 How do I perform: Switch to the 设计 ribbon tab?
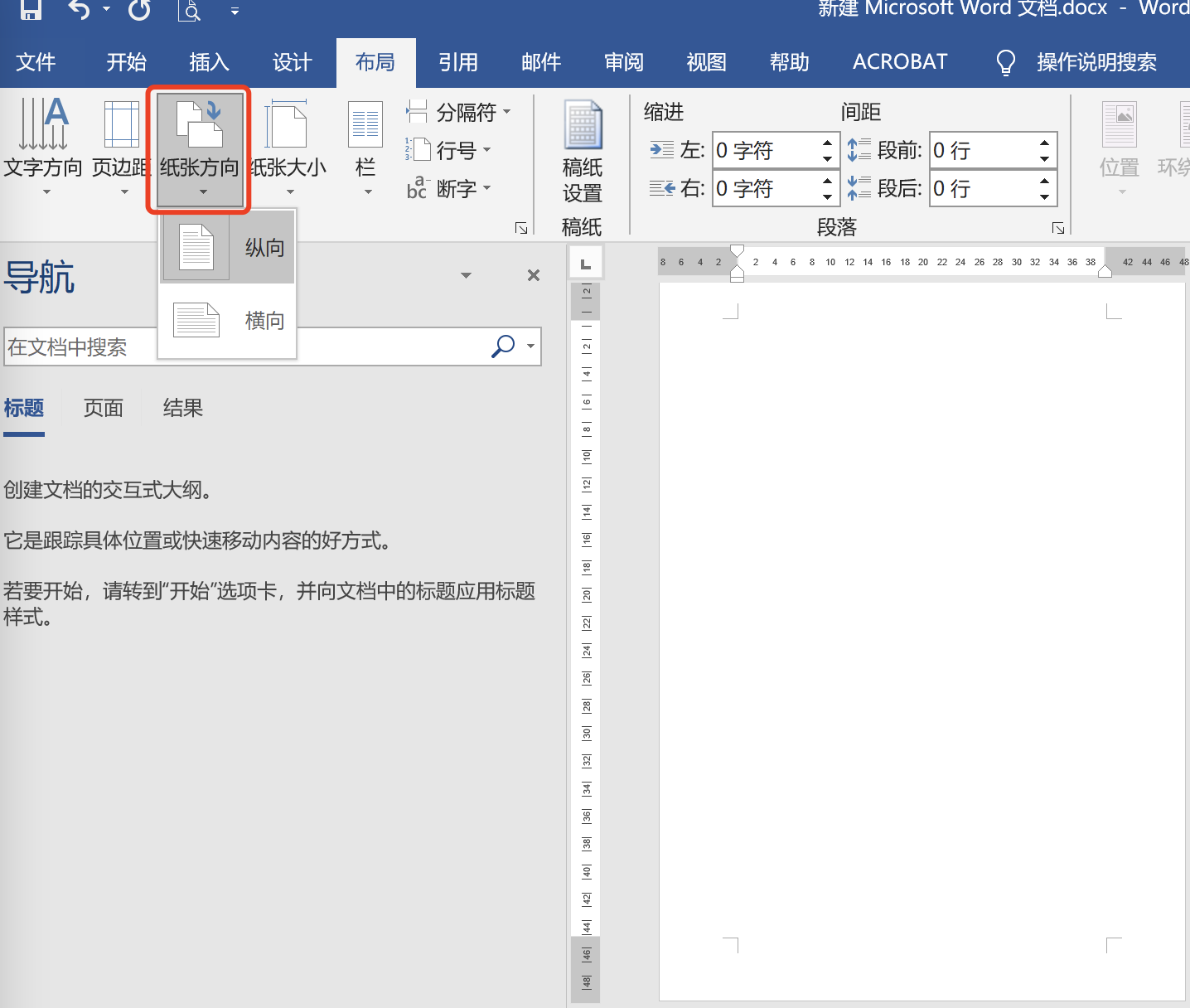click(x=293, y=62)
